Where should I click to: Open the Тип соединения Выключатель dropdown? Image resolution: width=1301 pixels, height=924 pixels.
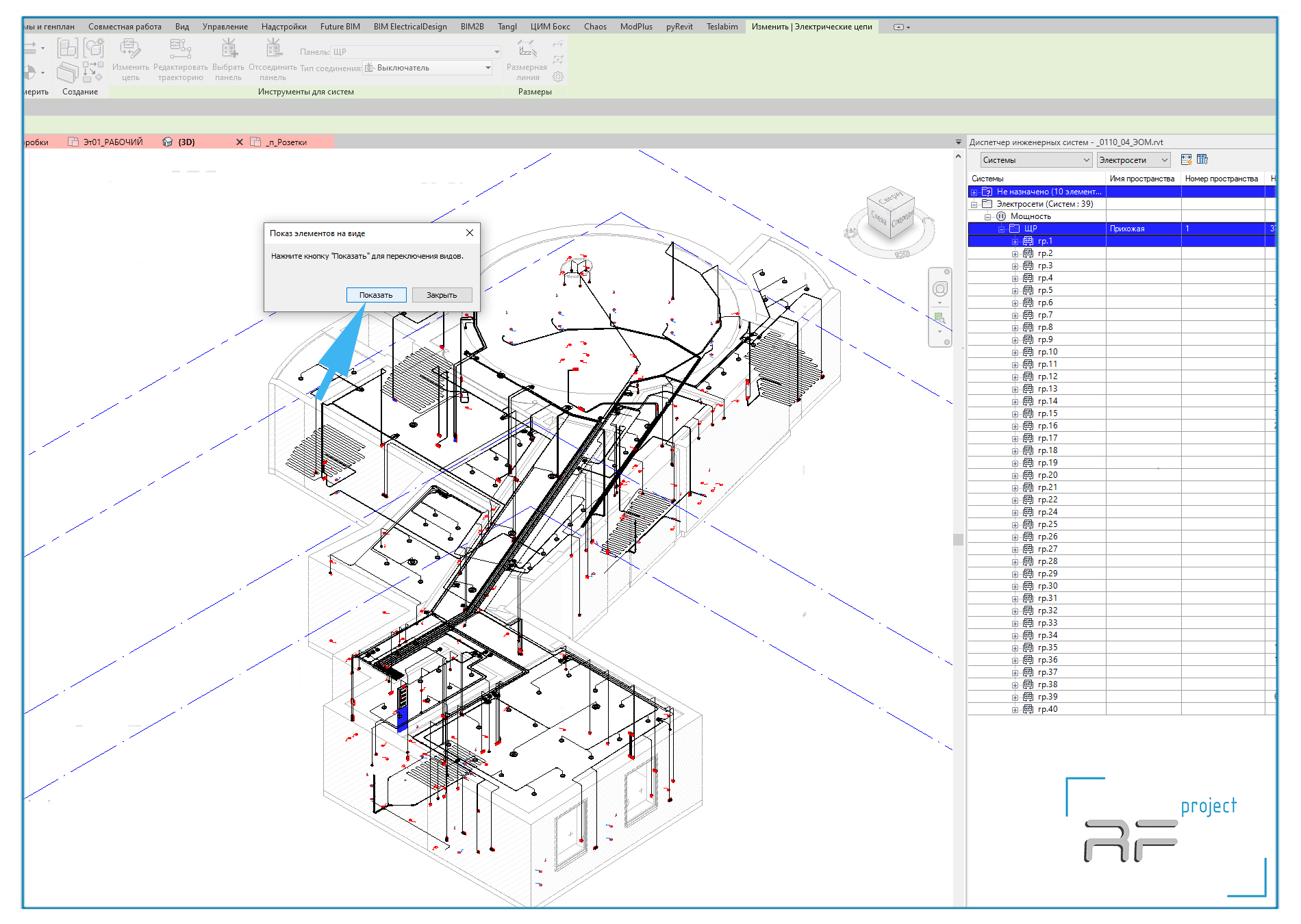(488, 68)
